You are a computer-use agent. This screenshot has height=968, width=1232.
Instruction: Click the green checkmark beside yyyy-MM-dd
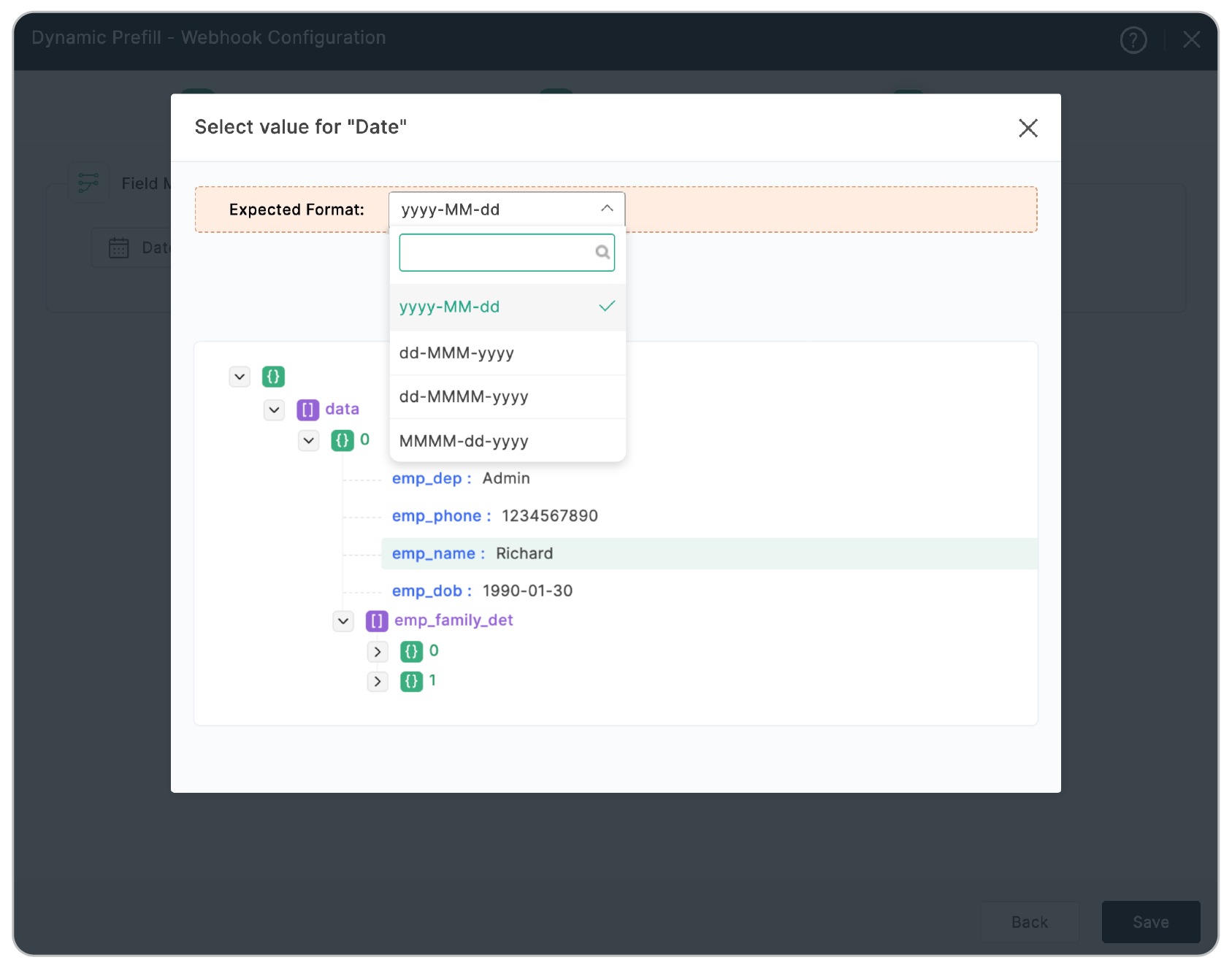click(x=607, y=307)
